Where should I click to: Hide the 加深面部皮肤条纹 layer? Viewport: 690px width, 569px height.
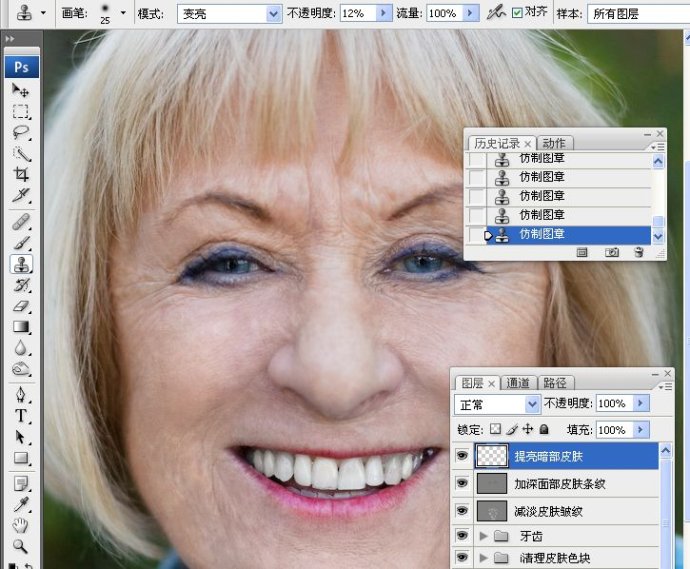click(x=462, y=483)
